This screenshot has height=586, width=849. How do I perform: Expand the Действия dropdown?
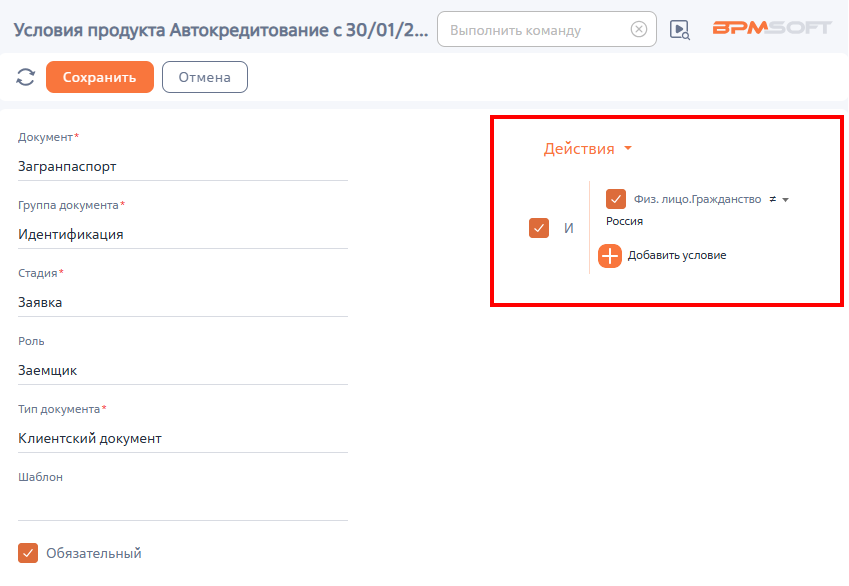tap(588, 149)
